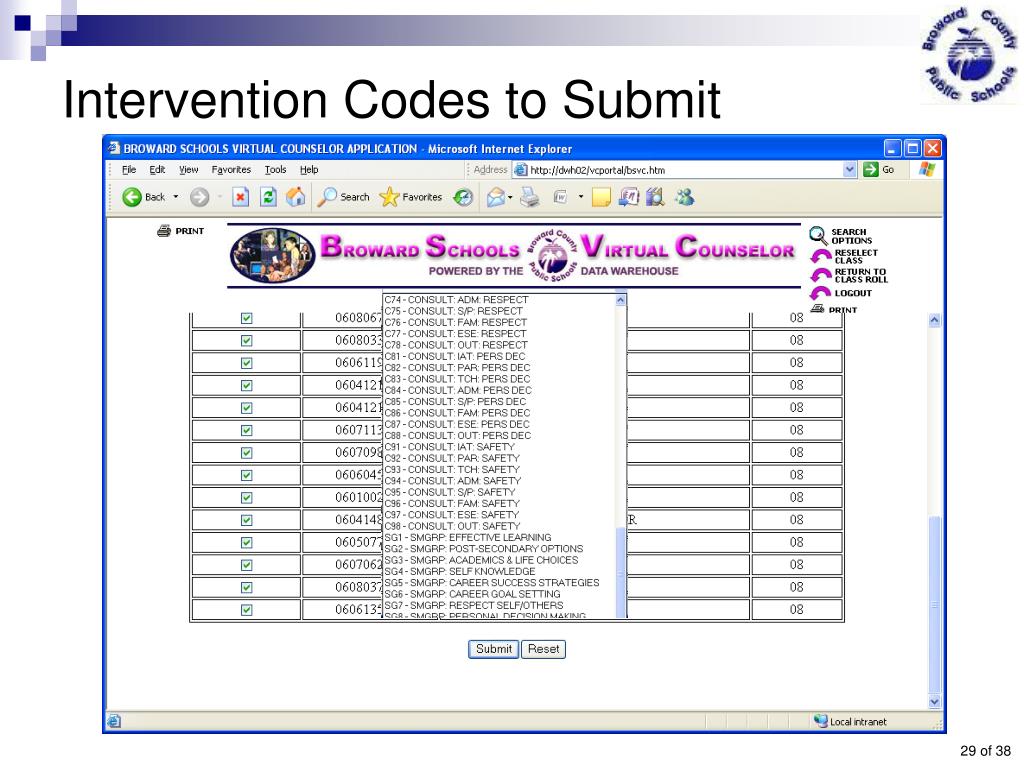
Task: Uncheck the checkbox in row 0607062
Action: [246, 565]
